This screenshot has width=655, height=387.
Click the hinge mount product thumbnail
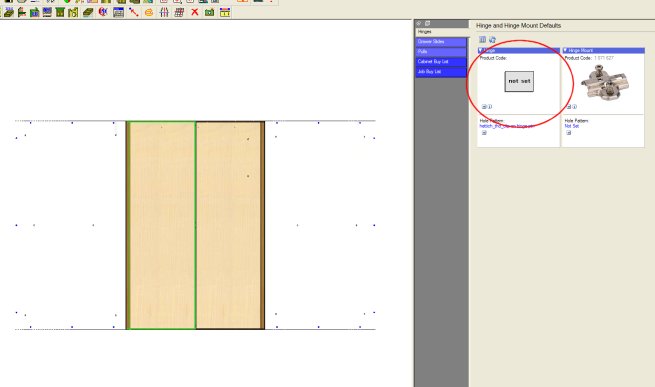[604, 83]
